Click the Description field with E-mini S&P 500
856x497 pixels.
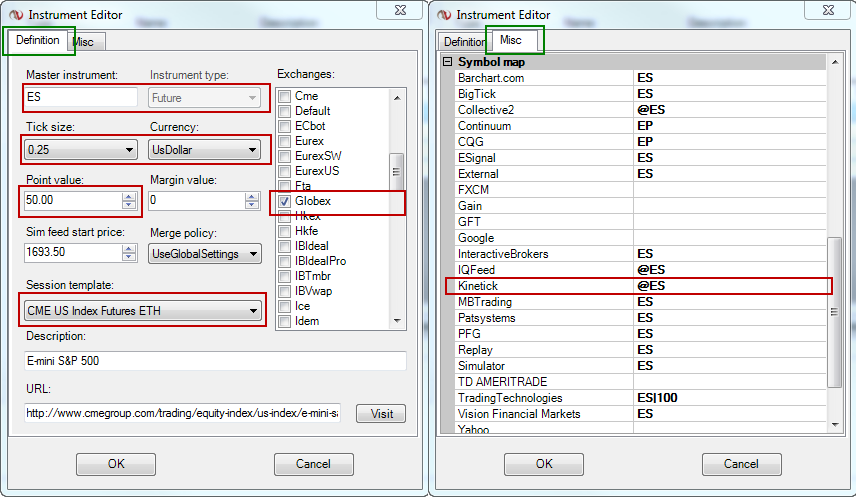pos(216,361)
